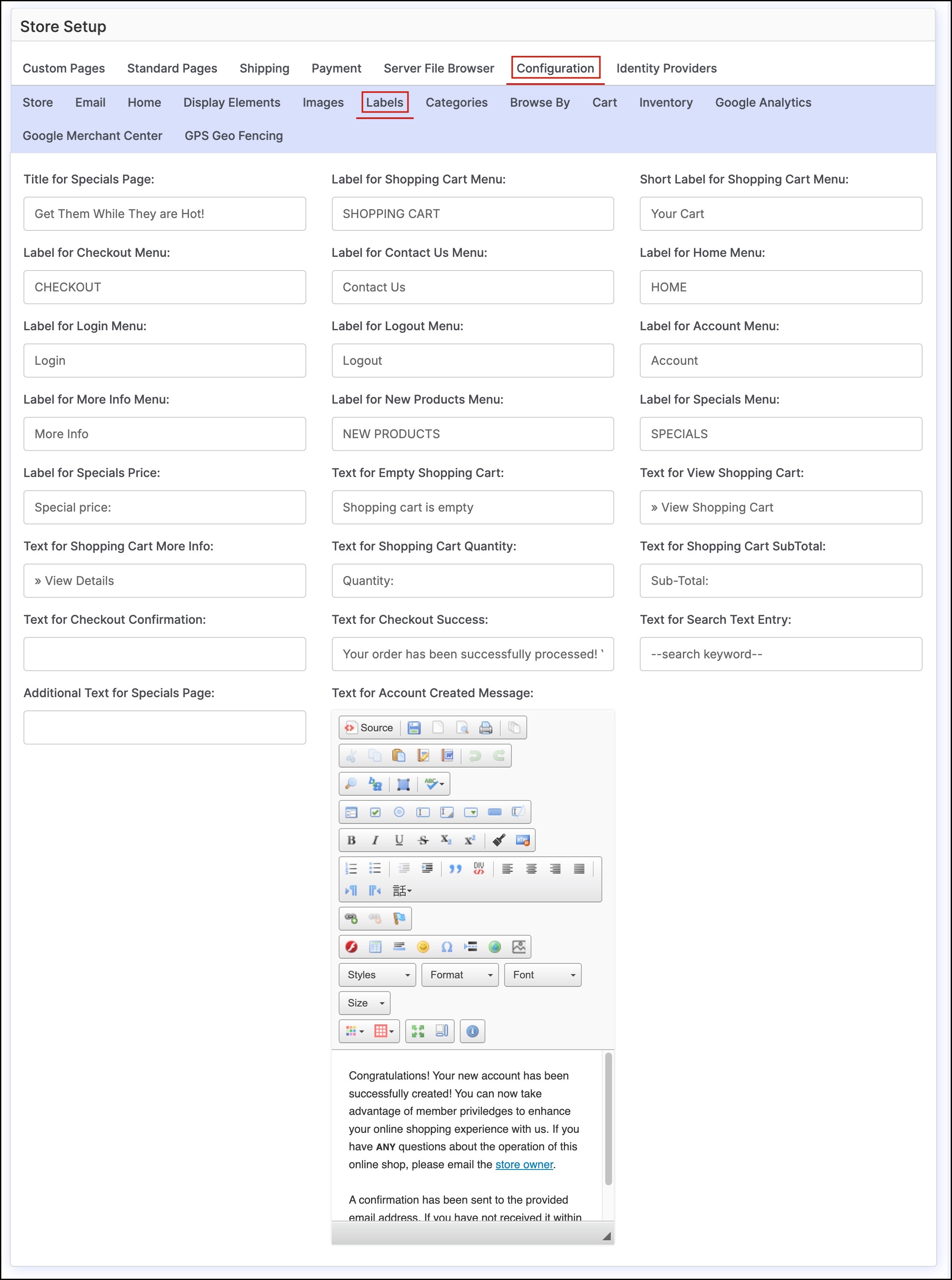This screenshot has width=952, height=1280.
Task: Open the text color picker dropdown
Action: [355, 1031]
